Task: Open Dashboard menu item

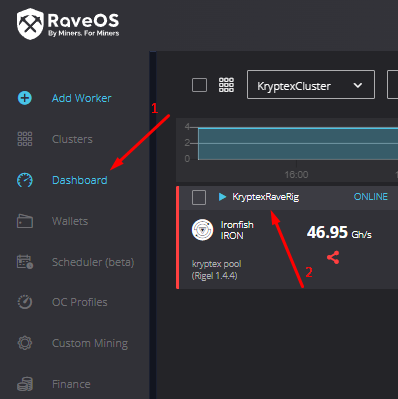Action: coord(80,180)
